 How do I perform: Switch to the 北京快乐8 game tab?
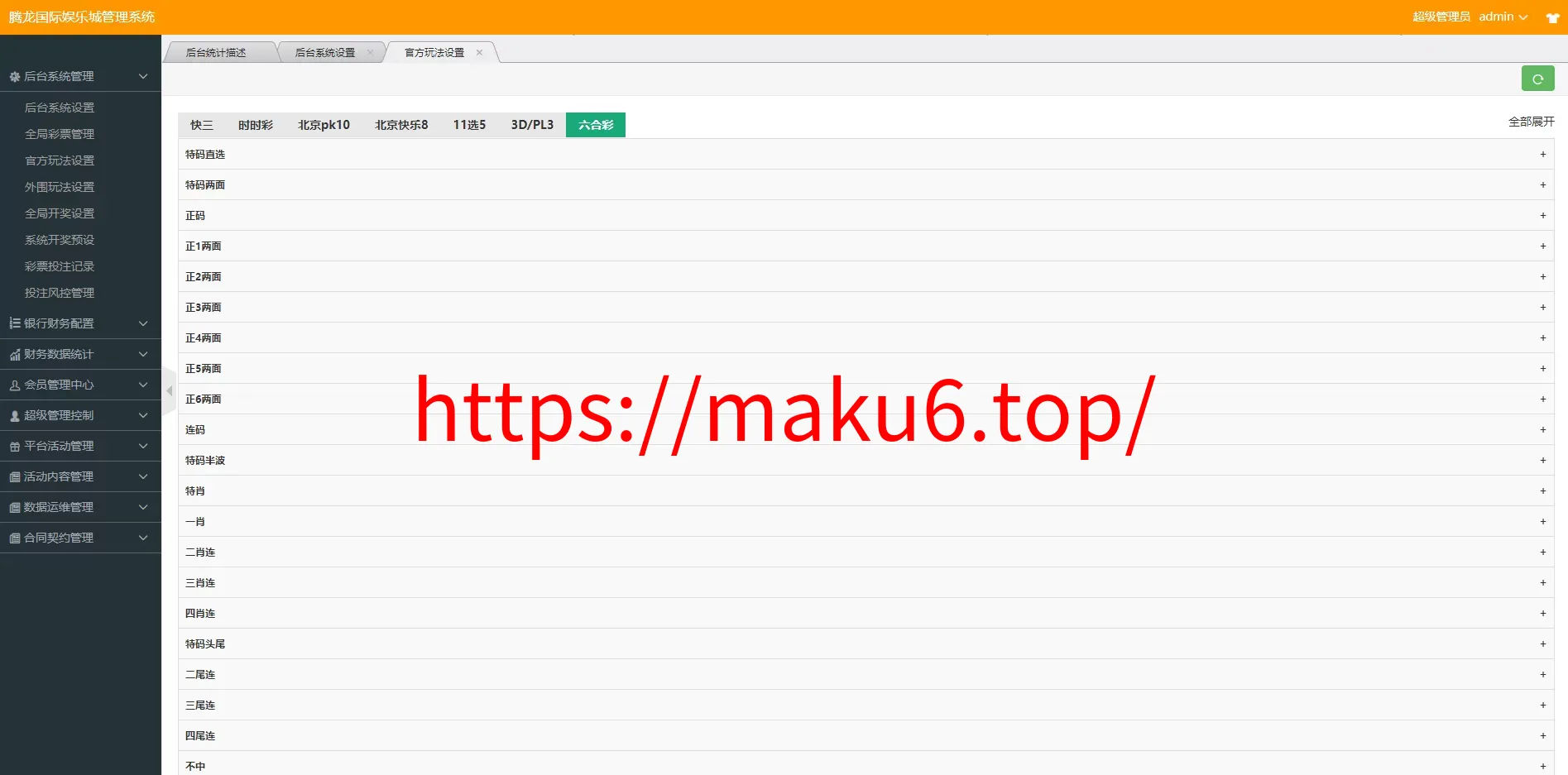click(x=401, y=125)
